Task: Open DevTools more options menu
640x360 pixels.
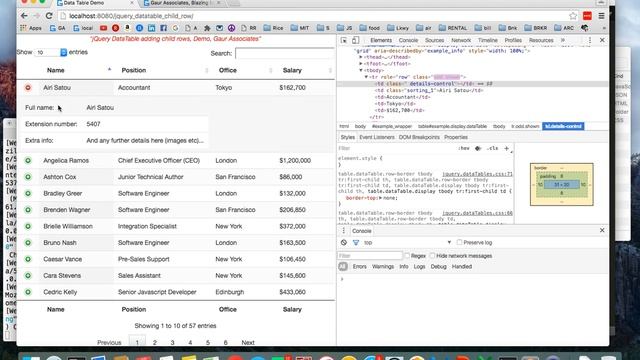Action: point(589,40)
